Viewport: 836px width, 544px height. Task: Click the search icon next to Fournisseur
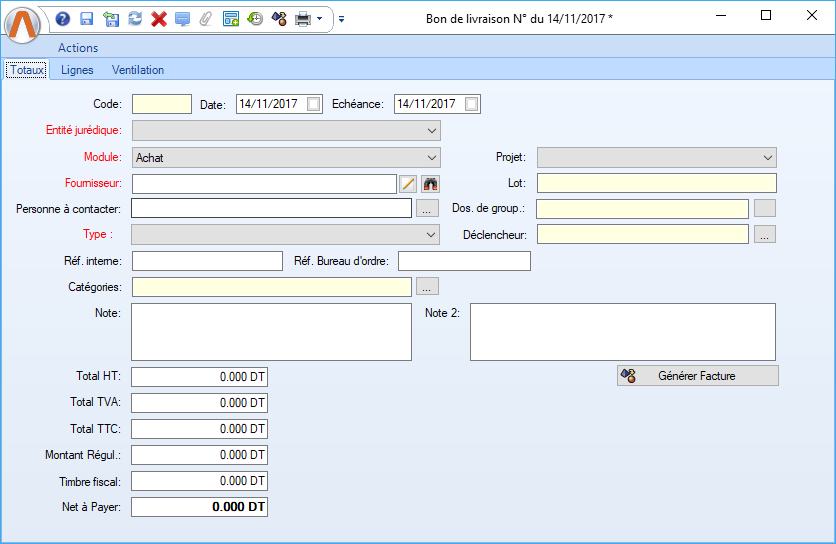point(431,183)
